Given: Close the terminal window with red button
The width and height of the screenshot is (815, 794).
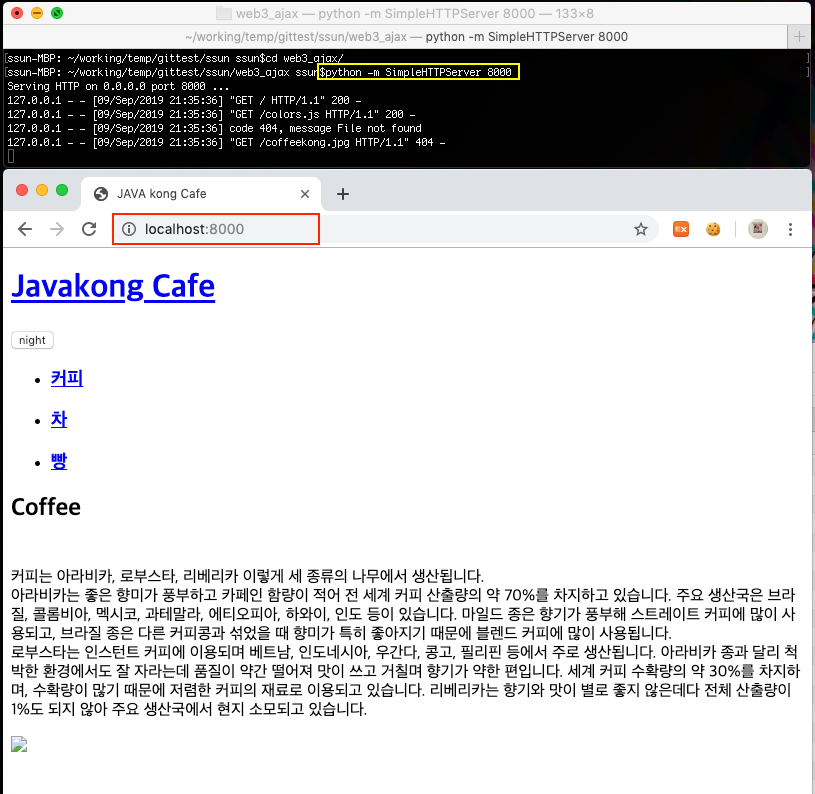Looking at the screenshot, I should point(17,13).
